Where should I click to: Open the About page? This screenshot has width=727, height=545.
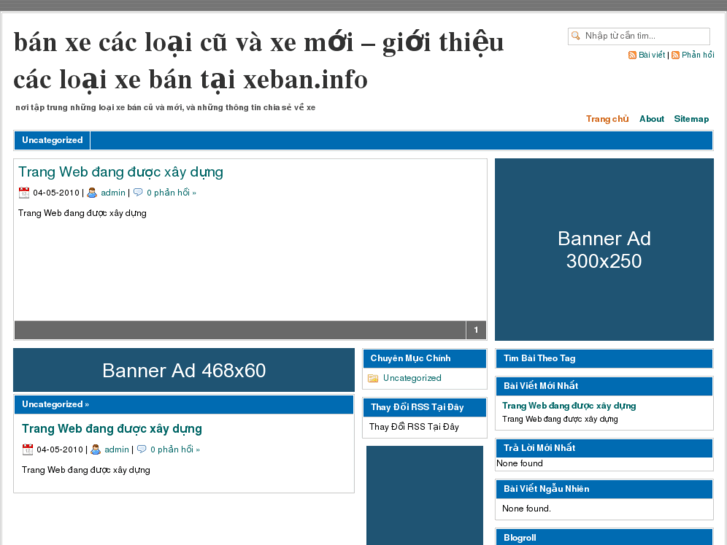(651, 119)
